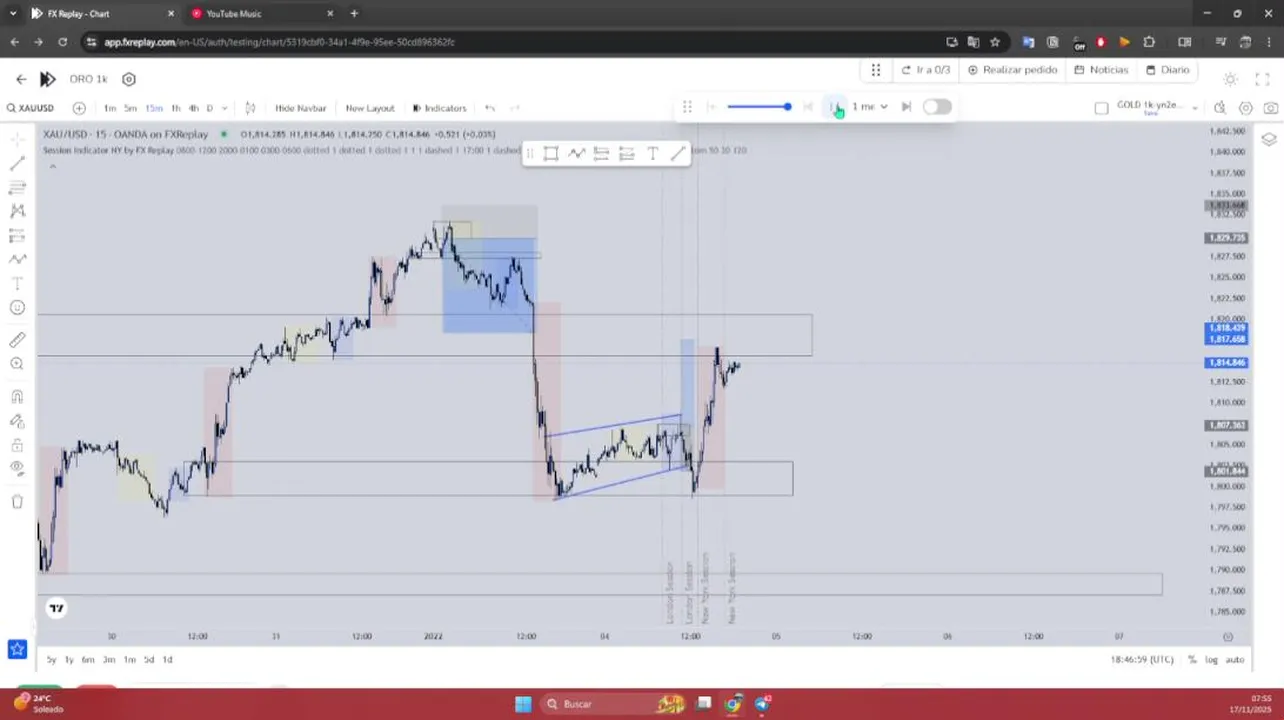Click Ir a 0/3 button
This screenshot has height=720, width=1284.
[x=925, y=70]
